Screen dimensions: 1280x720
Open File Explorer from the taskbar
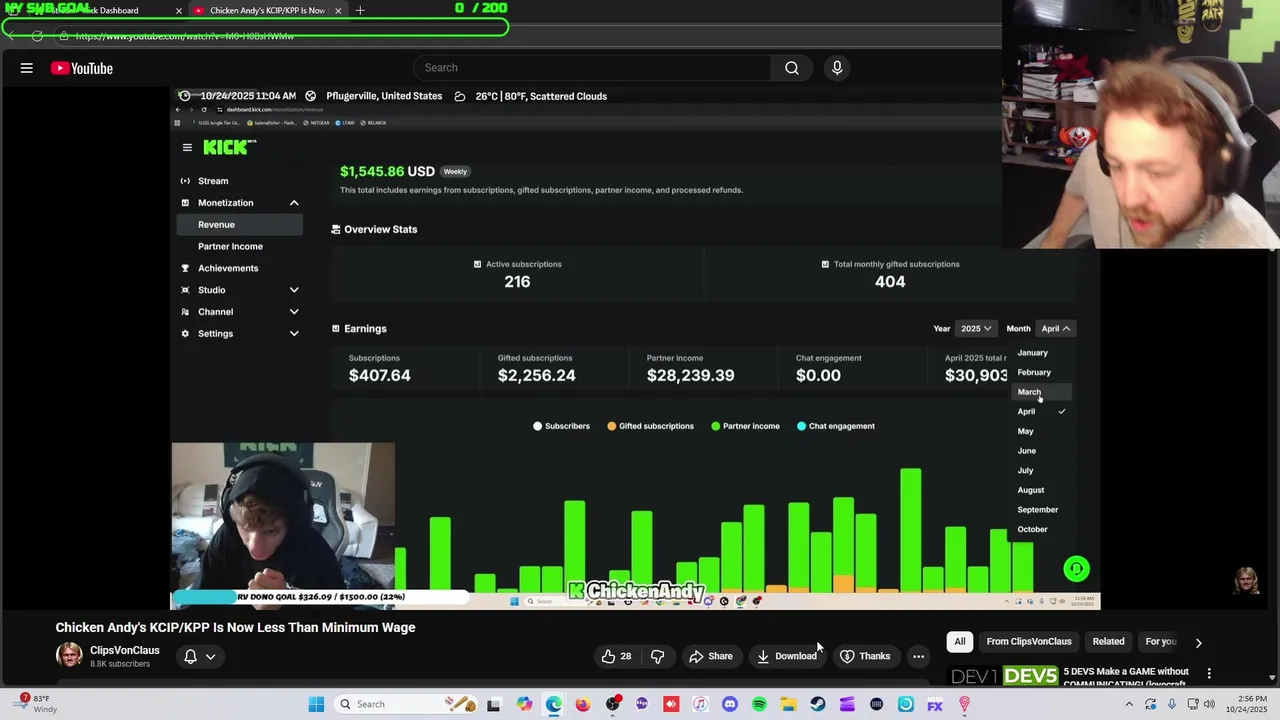coord(789,704)
